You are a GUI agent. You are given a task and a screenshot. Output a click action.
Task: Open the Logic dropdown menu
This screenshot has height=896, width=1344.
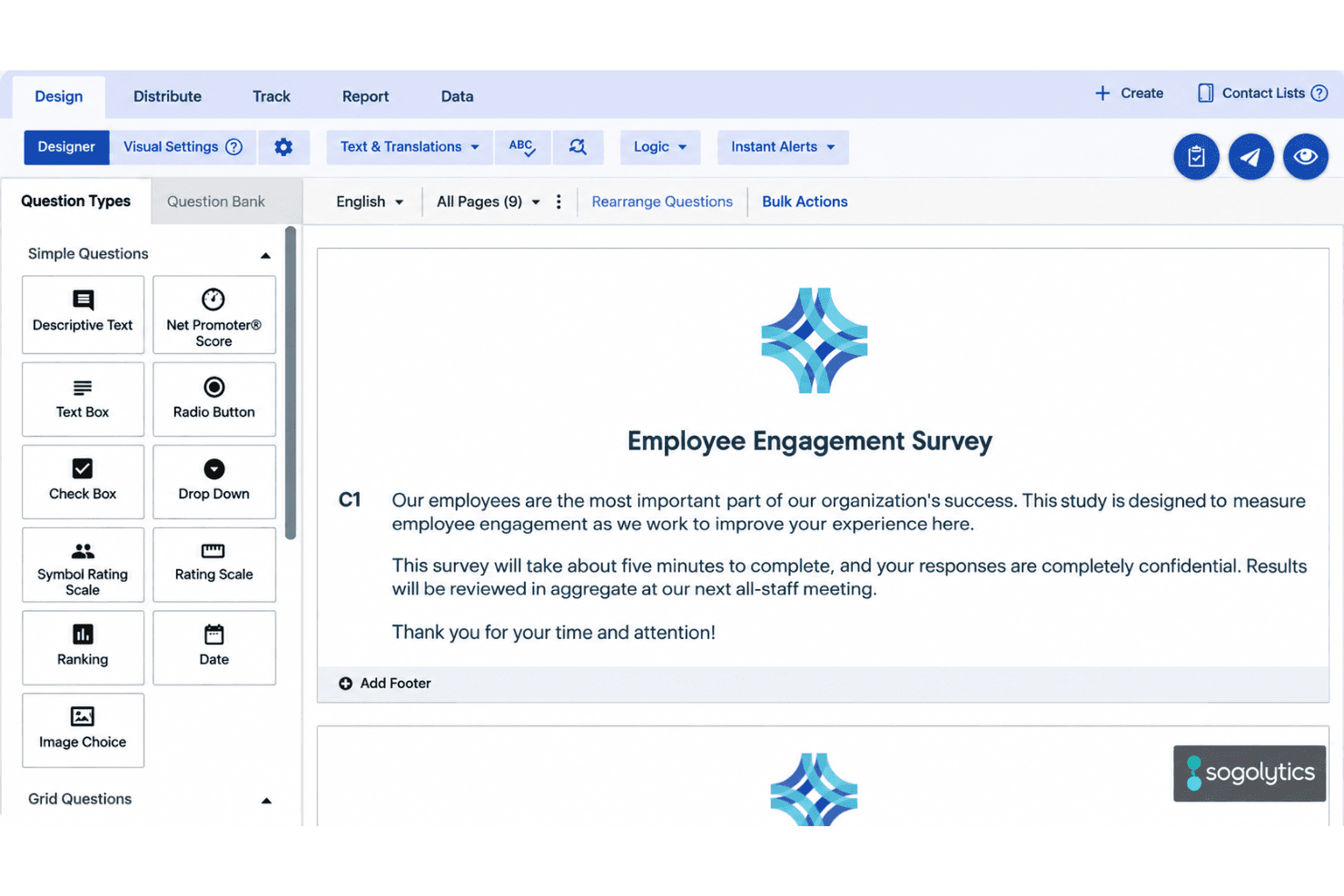click(x=660, y=147)
